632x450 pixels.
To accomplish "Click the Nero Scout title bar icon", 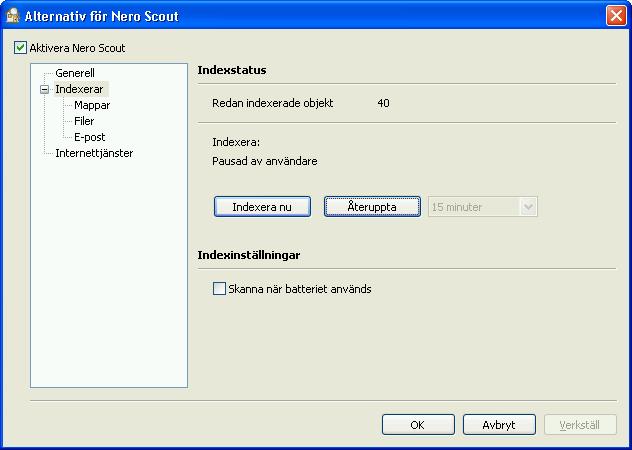I will [13, 15].
